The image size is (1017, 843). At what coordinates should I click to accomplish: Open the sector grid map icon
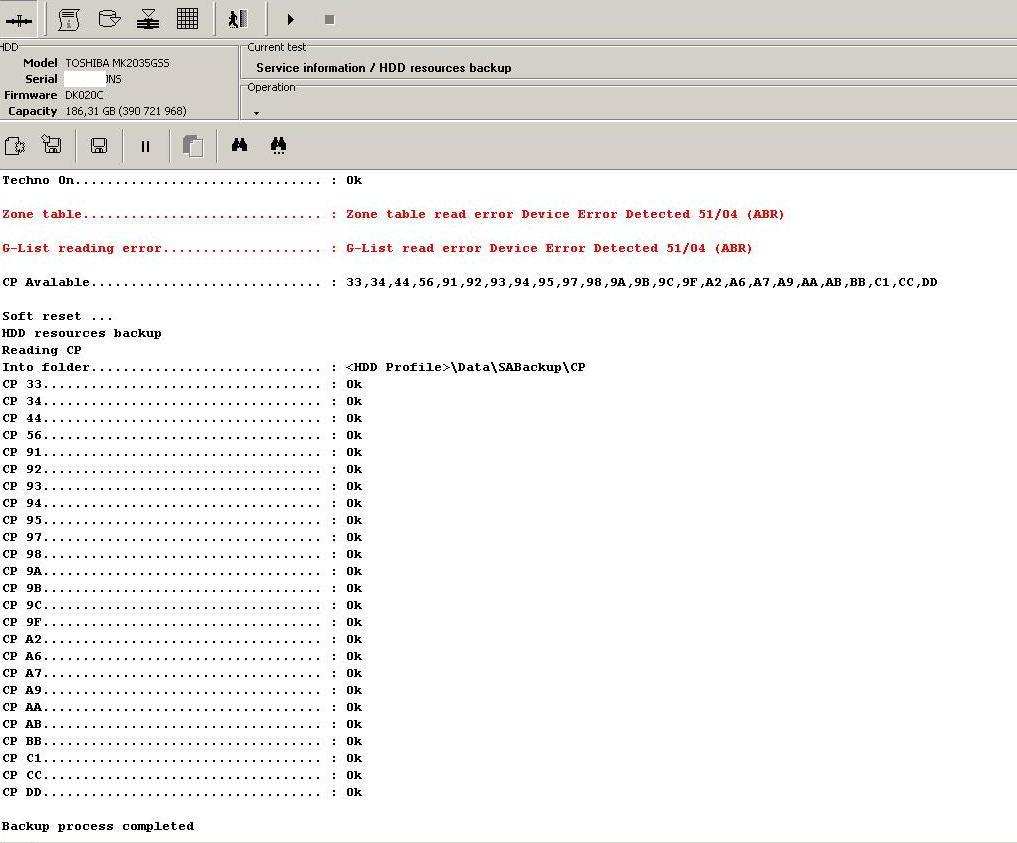(x=187, y=19)
